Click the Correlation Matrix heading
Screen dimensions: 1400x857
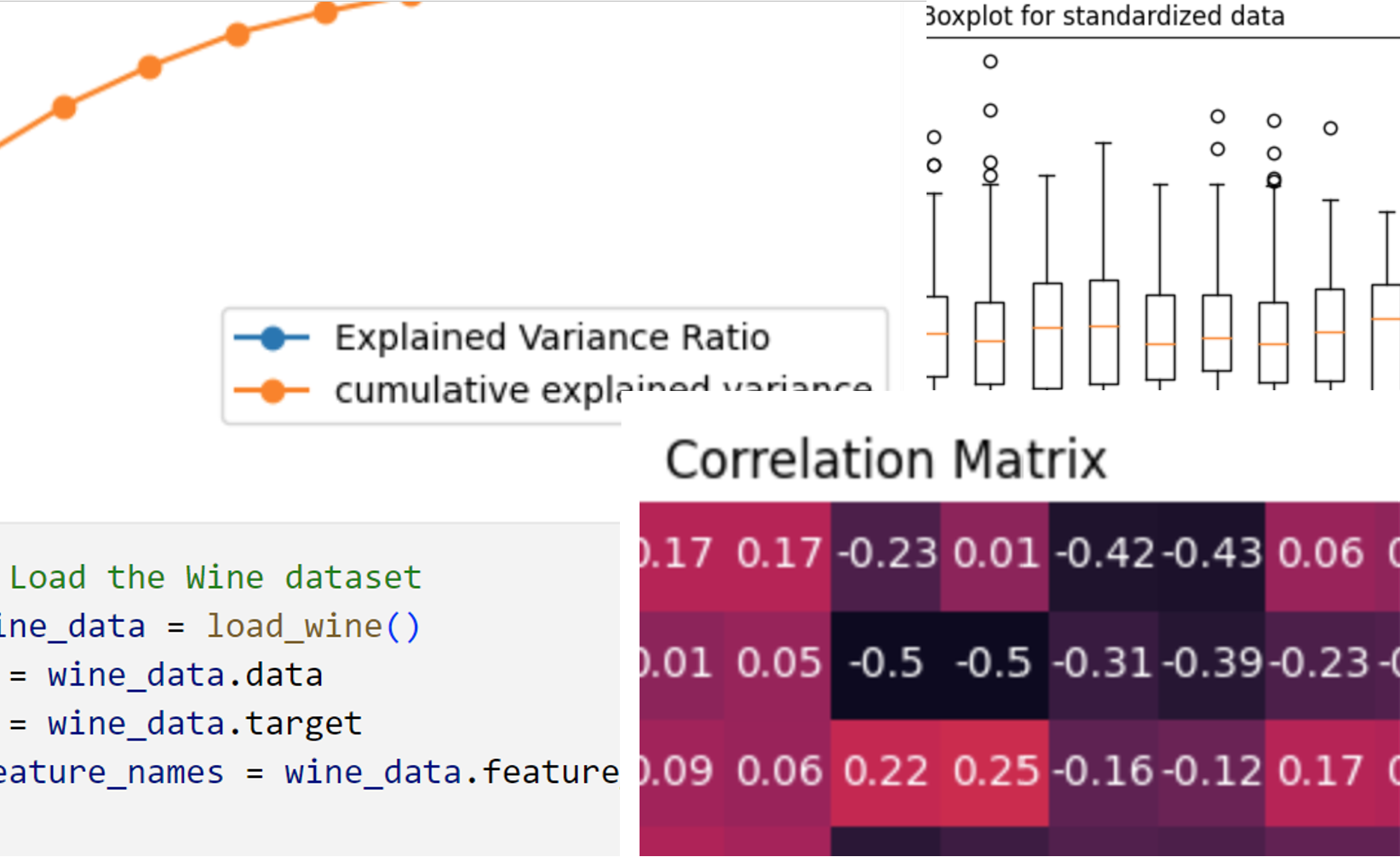point(886,460)
